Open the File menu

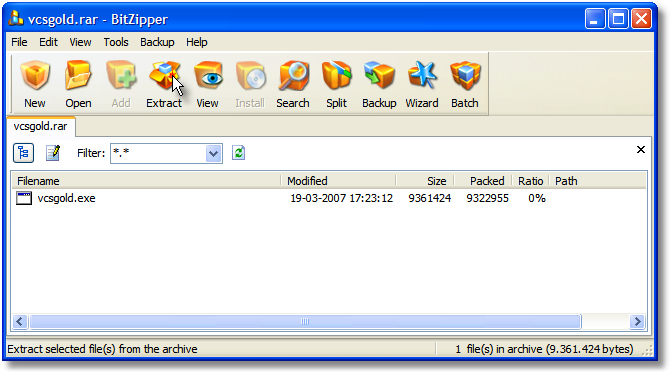[19, 42]
